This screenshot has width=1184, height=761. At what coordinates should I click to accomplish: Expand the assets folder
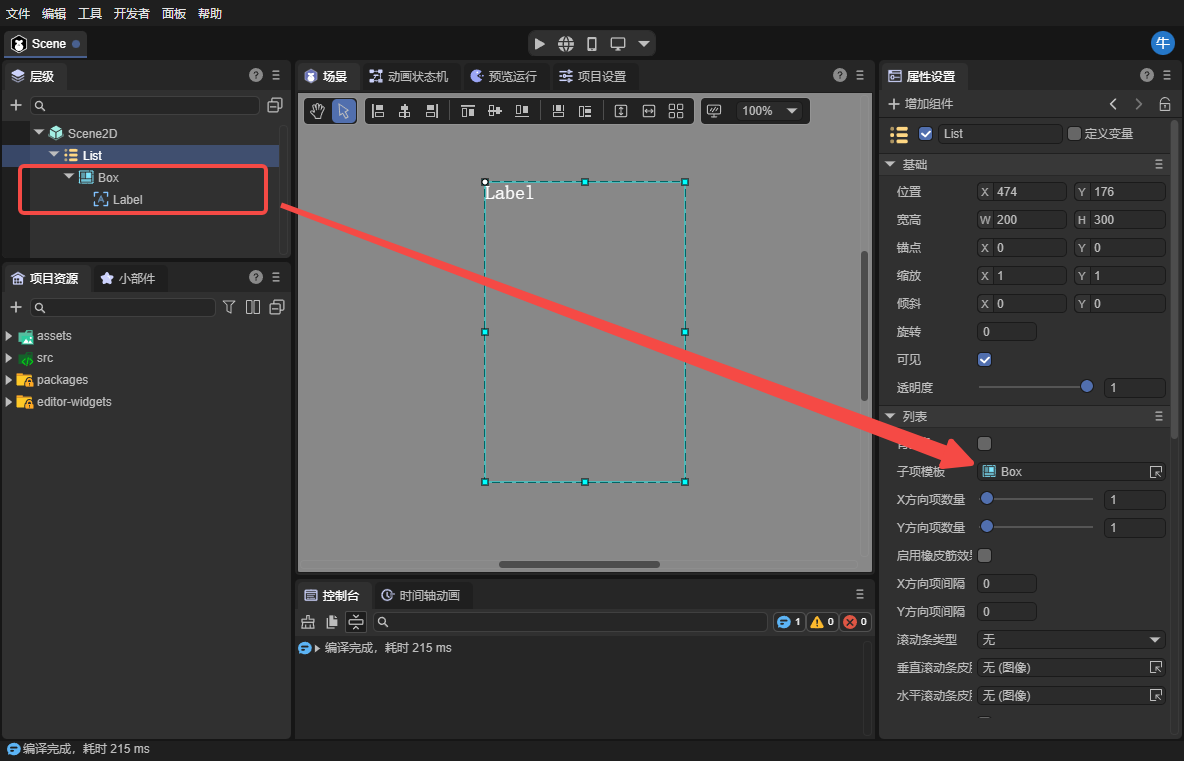click(x=10, y=336)
